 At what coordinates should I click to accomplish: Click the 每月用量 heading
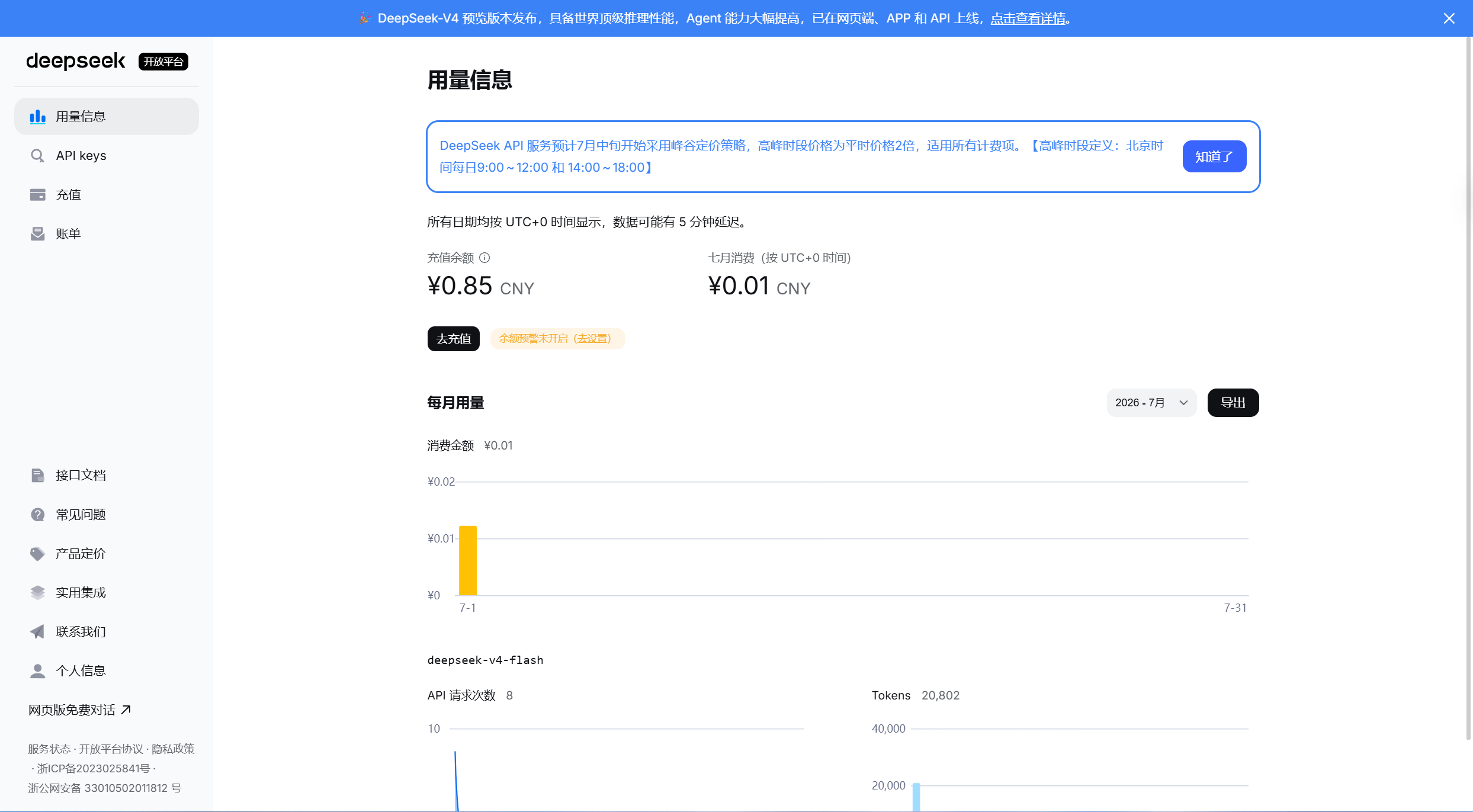[x=455, y=403]
